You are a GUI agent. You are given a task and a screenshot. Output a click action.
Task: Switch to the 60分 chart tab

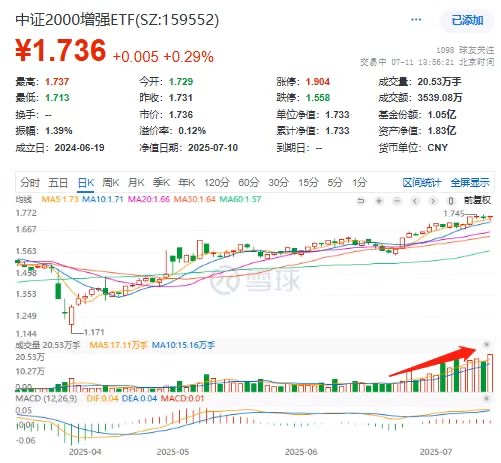coord(249,183)
